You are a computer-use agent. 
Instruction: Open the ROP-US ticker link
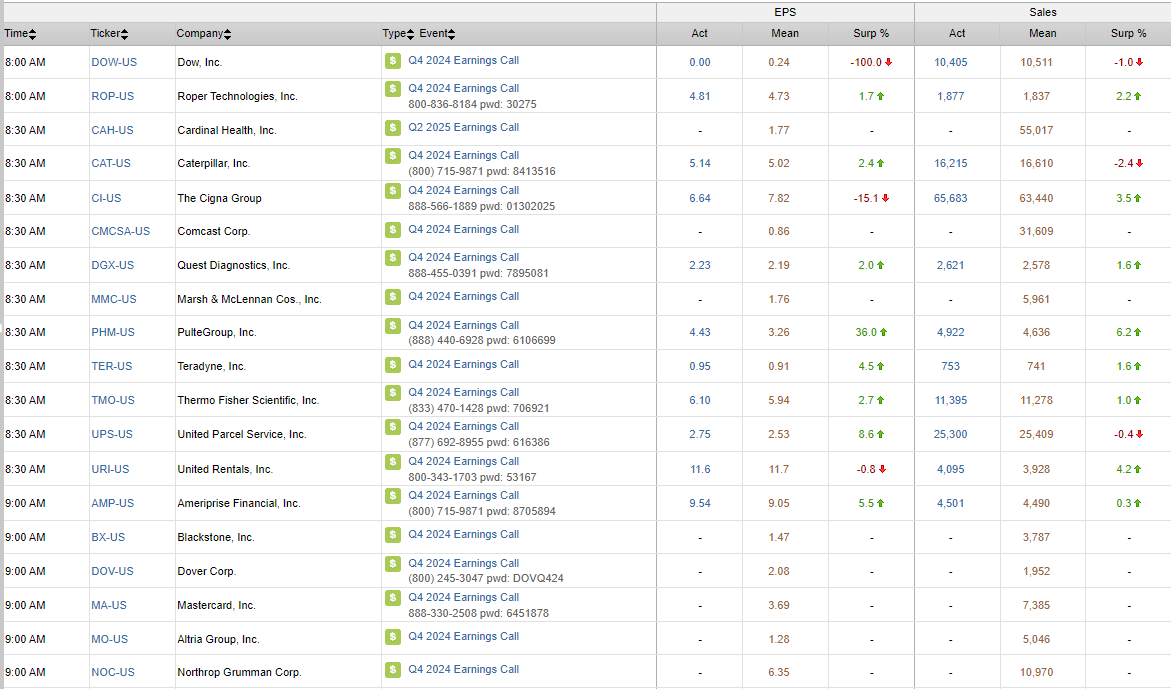(x=113, y=96)
